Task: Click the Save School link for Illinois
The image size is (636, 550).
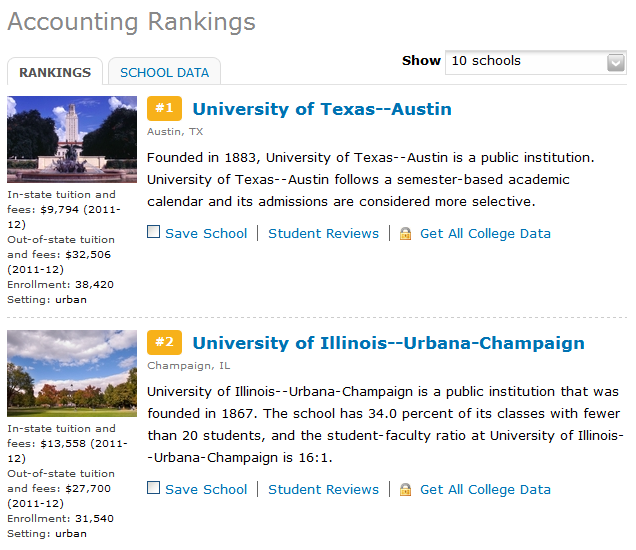Action: (x=206, y=490)
